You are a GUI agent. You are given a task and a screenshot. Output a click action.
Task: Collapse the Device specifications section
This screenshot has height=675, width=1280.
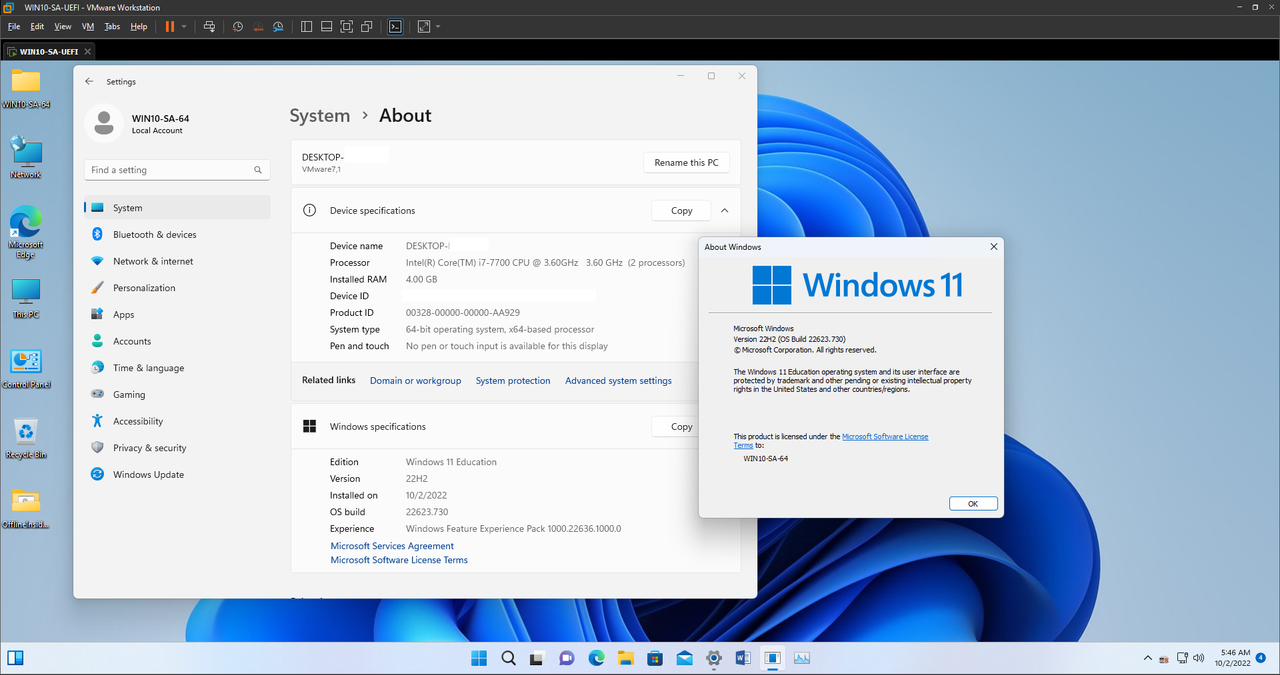point(725,211)
